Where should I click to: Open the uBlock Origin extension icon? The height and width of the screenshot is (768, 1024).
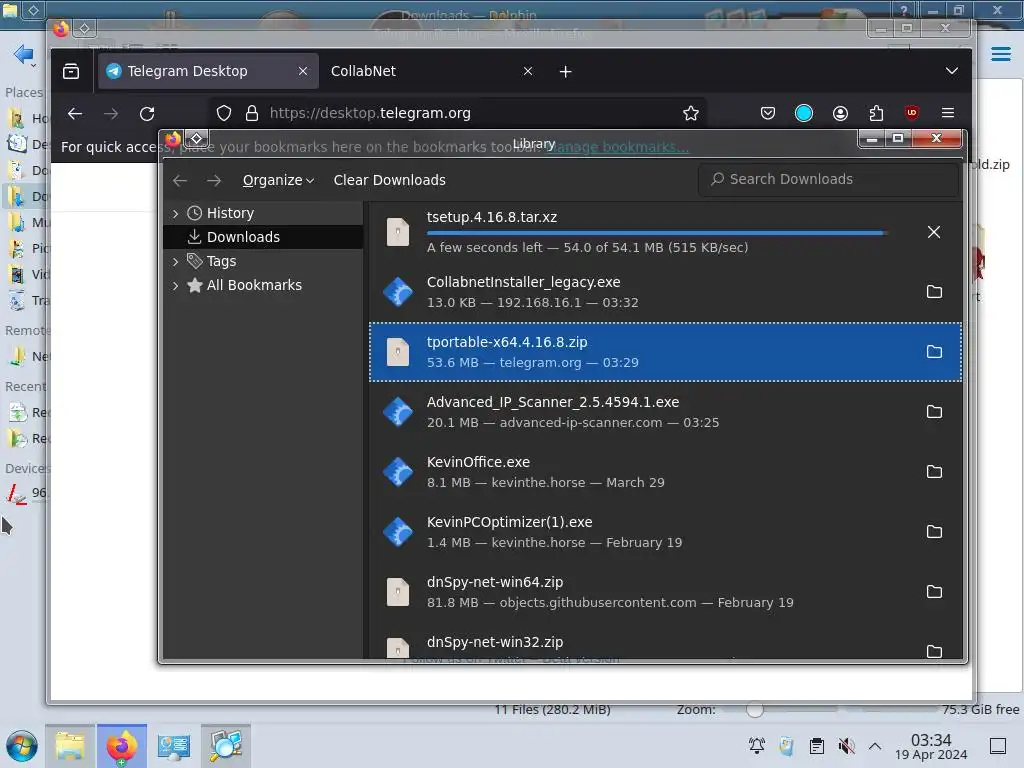912,113
